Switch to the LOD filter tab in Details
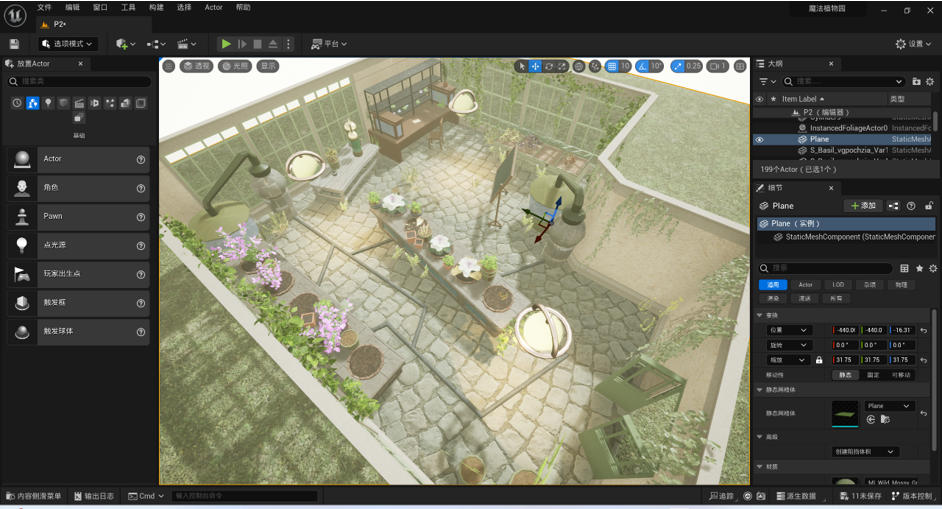The width and height of the screenshot is (942, 509). click(x=838, y=285)
